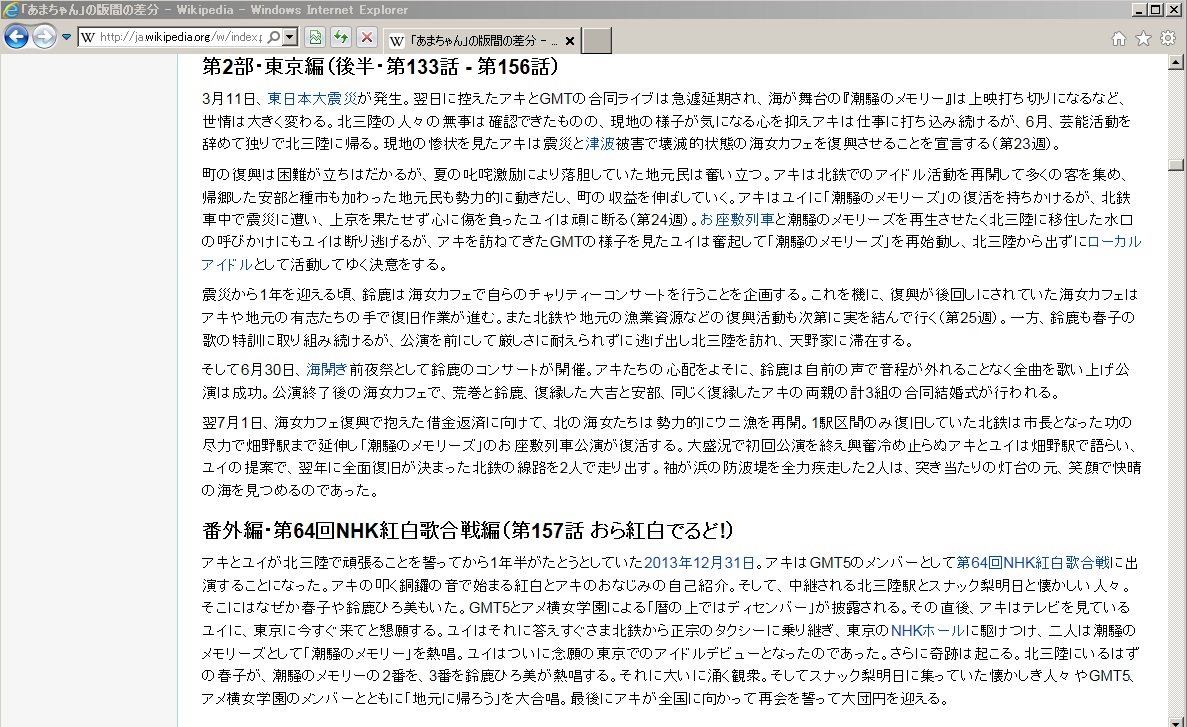
Task: Open the お座敷列車 link
Action: 737,220
